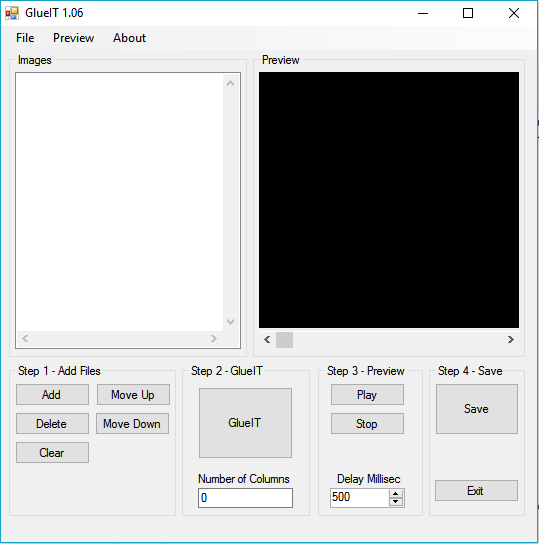Click Images list scroll down arrow
Screen dimensions: 539x544
point(230,322)
